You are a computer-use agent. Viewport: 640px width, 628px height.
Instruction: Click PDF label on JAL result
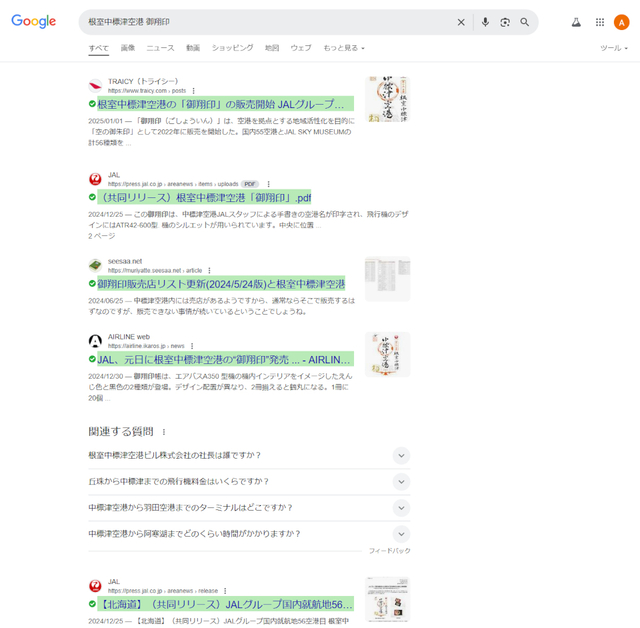point(250,184)
